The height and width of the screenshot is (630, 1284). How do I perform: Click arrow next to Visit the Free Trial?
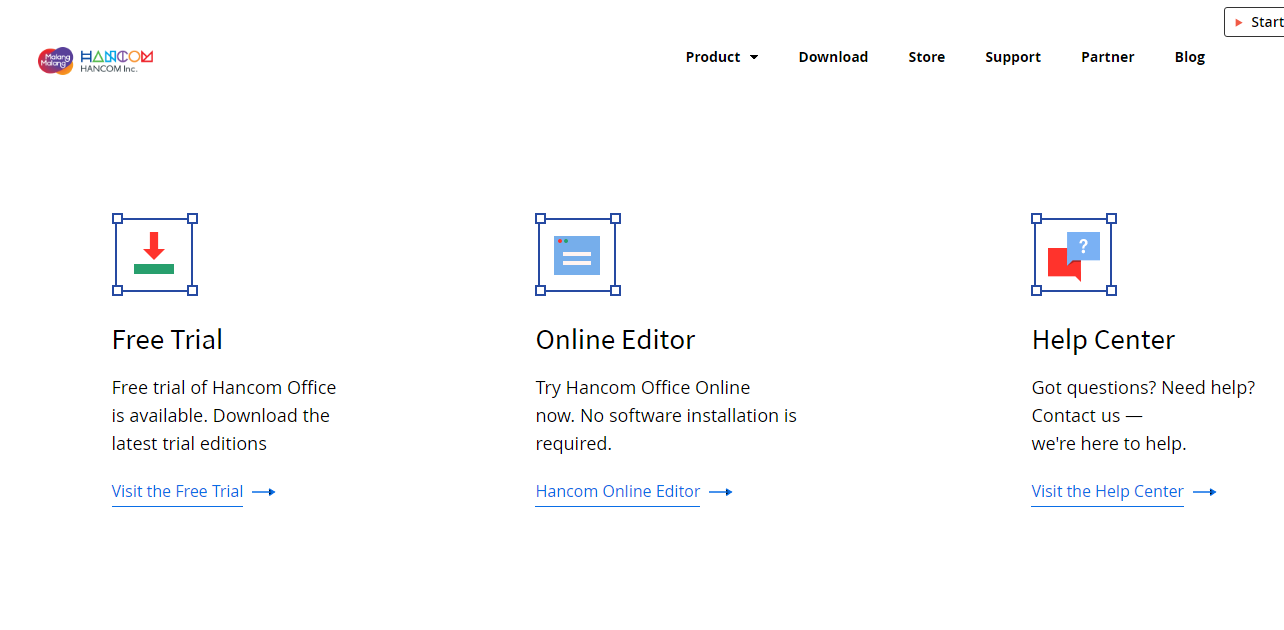point(264,492)
